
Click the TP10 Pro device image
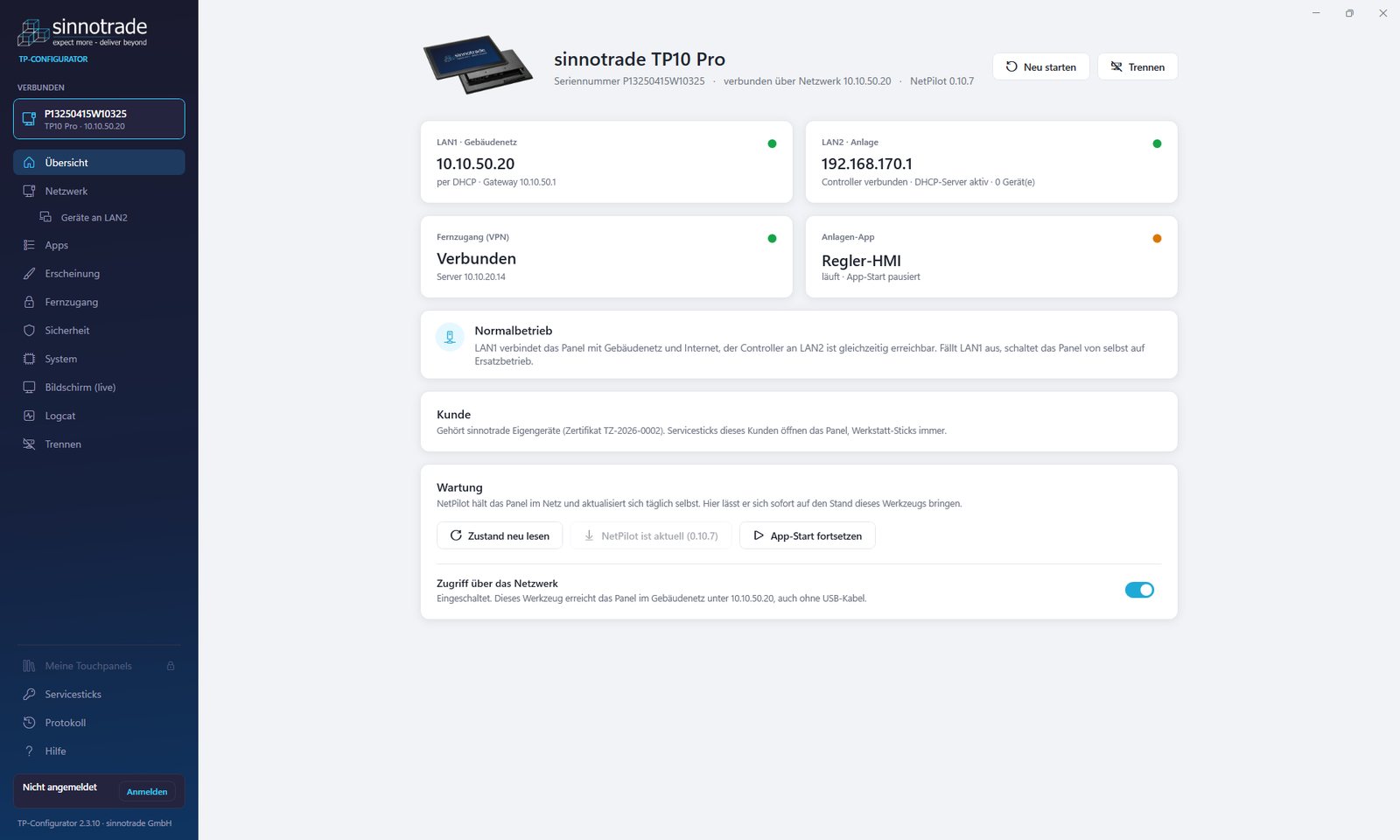click(478, 64)
